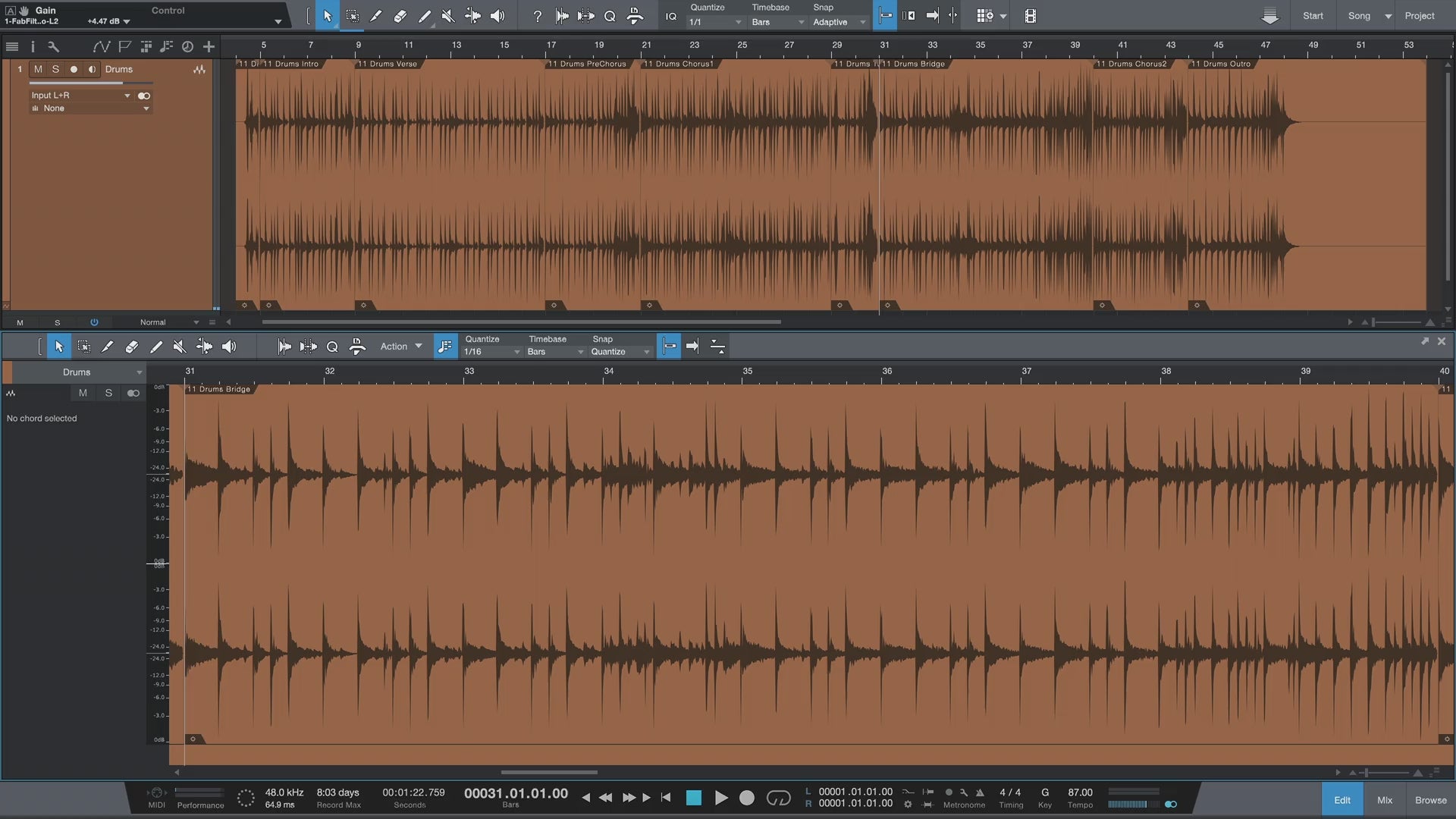Click the 87.00 Tempo field
This screenshot has height=819, width=1456.
[x=1080, y=792]
